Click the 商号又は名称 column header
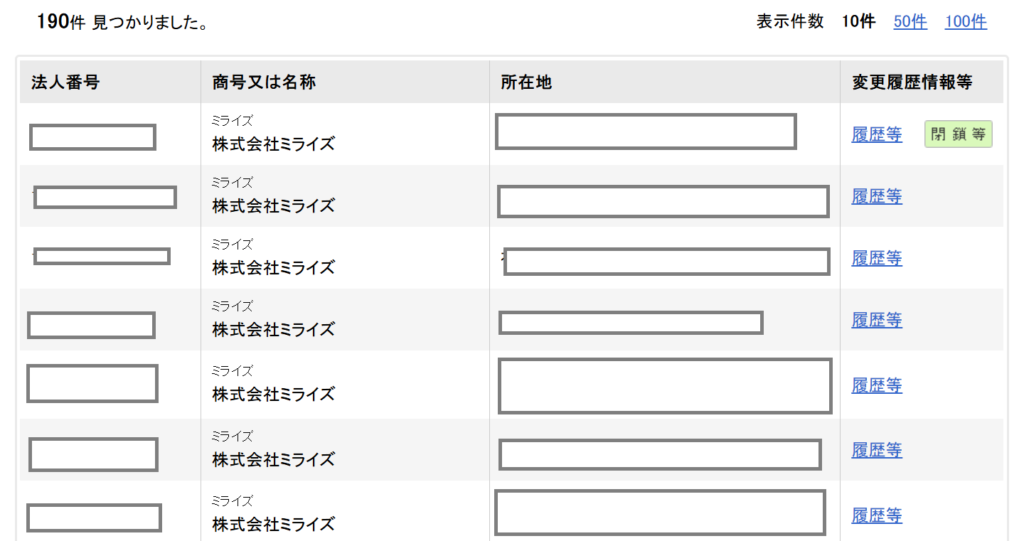 [x=264, y=82]
